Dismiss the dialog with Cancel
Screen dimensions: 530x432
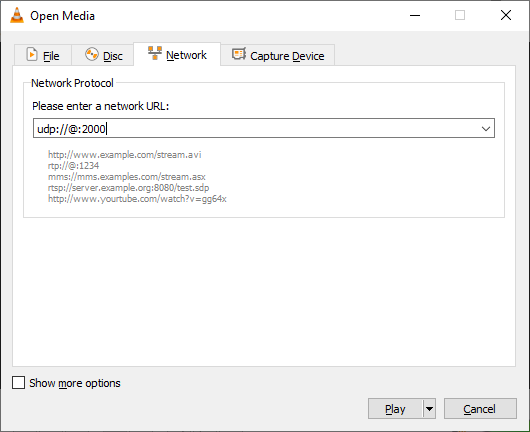click(480, 409)
